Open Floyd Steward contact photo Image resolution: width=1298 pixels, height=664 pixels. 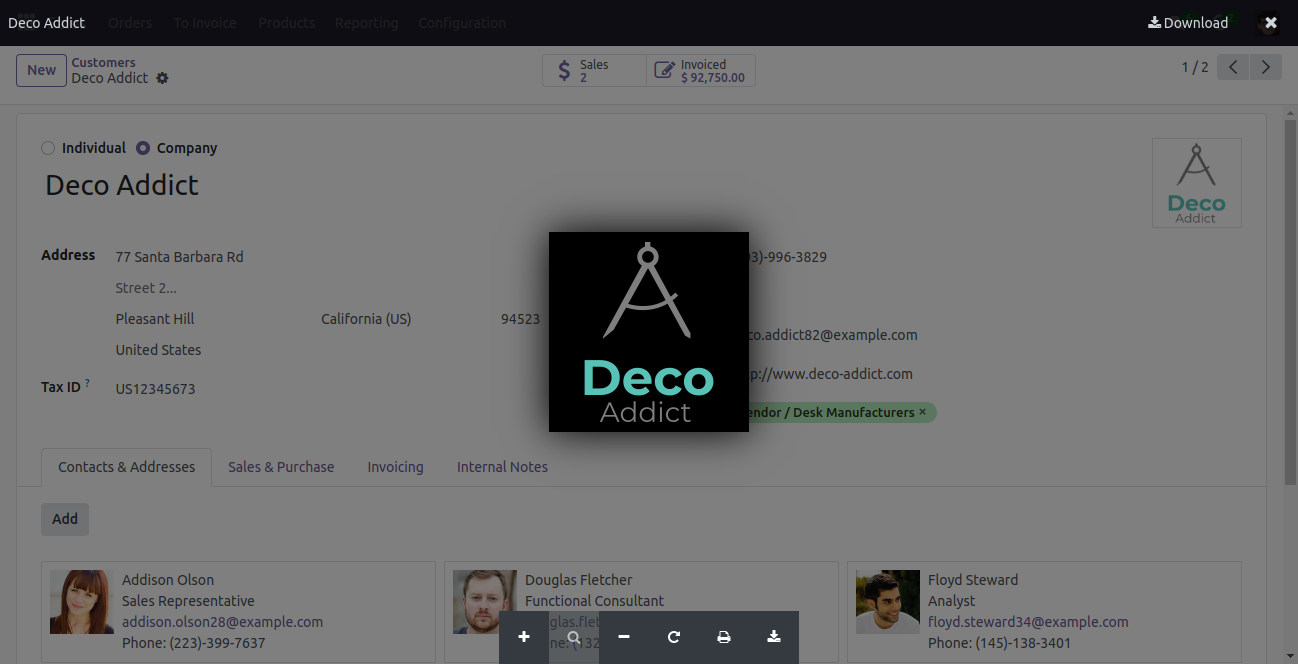click(888, 602)
